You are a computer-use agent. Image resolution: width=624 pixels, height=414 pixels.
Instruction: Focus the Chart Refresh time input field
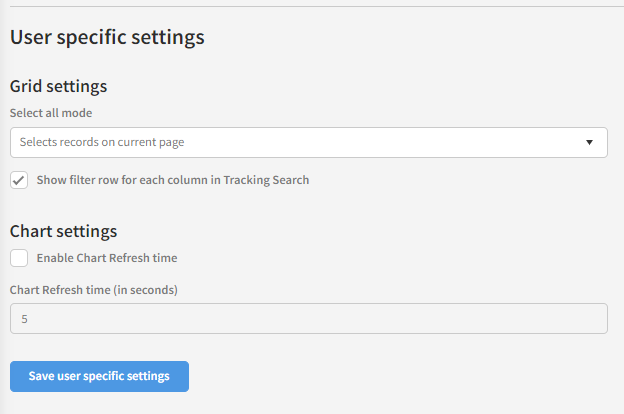click(x=308, y=319)
